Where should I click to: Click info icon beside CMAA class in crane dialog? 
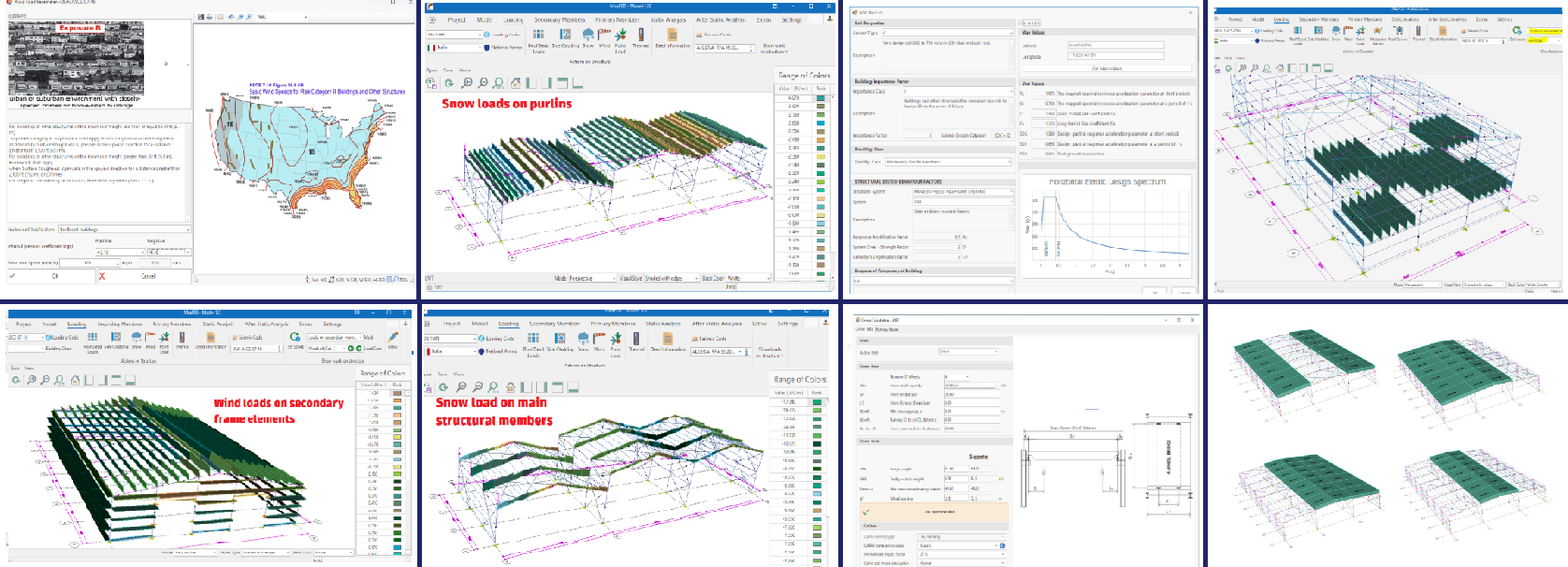pyautogui.click(x=1003, y=545)
